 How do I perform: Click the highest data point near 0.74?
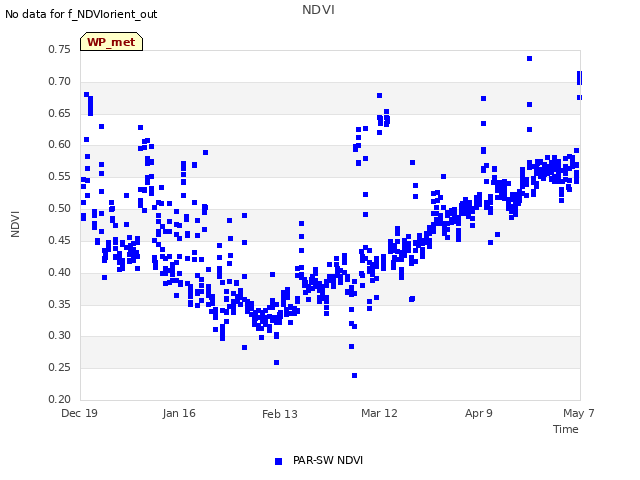point(529,58)
